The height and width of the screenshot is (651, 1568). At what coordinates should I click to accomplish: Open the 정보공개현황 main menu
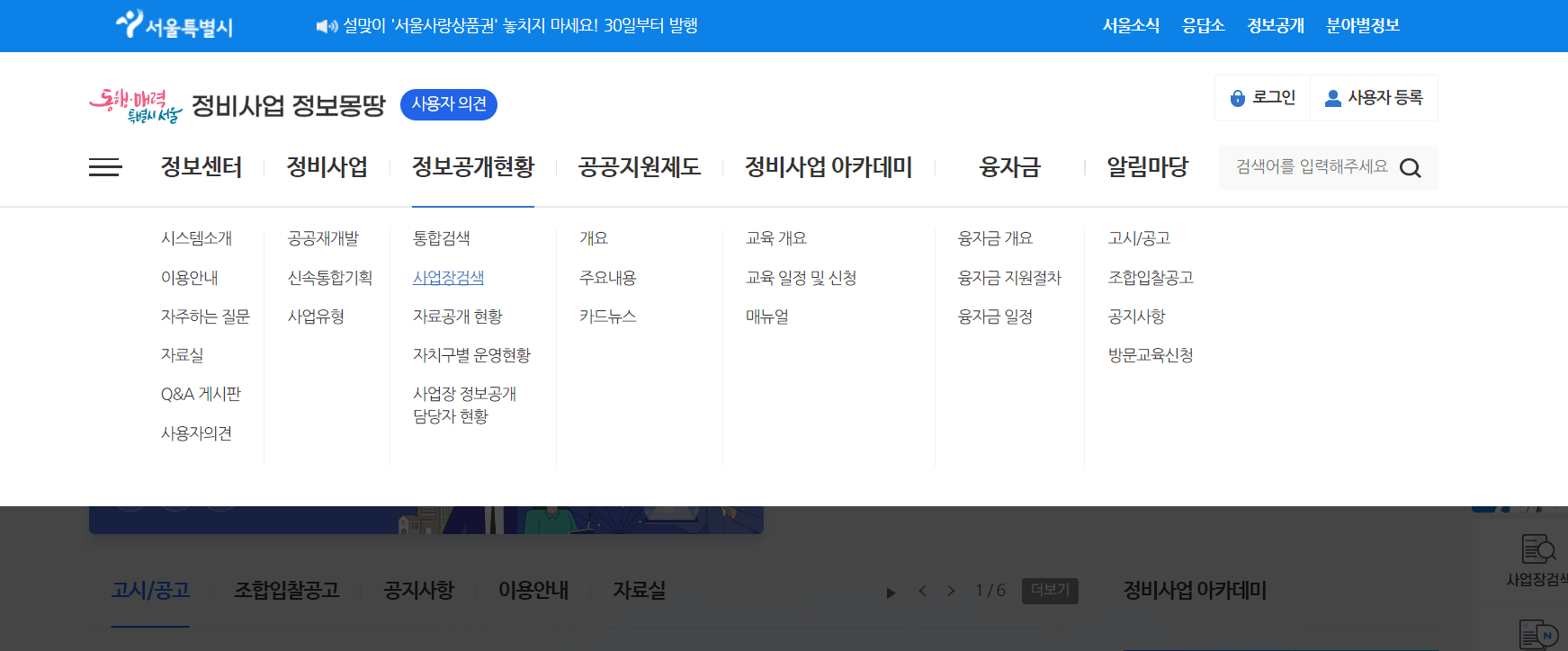473,167
